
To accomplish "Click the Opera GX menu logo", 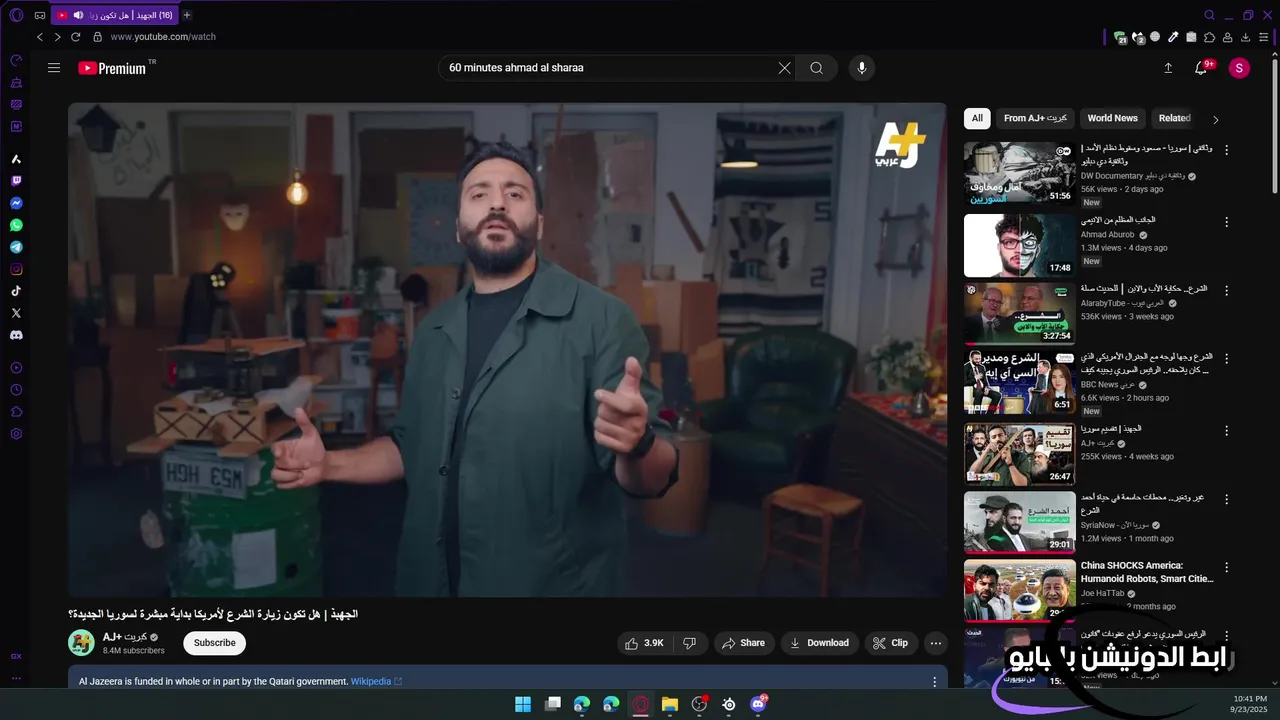I will (x=16, y=15).
